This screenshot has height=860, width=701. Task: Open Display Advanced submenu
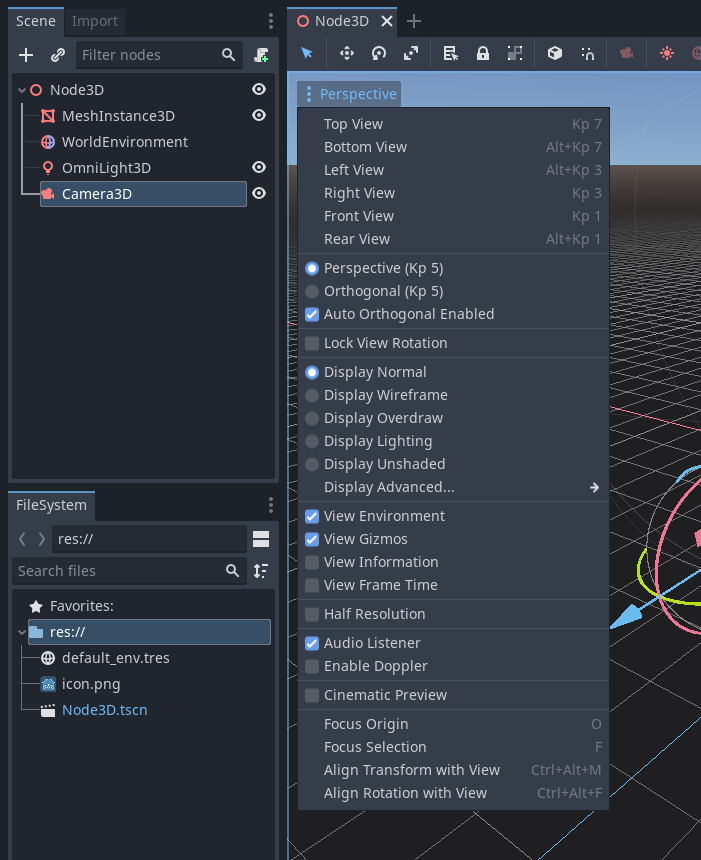coord(453,488)
